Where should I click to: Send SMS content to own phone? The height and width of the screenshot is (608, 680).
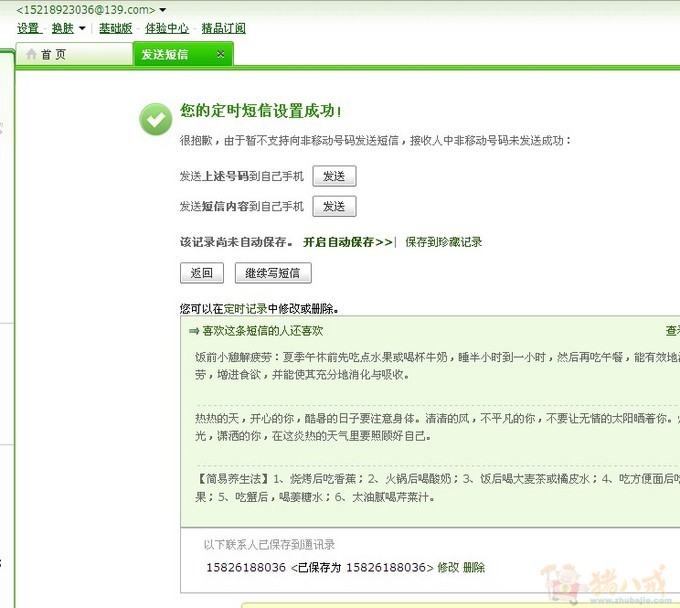pos(334,206)
